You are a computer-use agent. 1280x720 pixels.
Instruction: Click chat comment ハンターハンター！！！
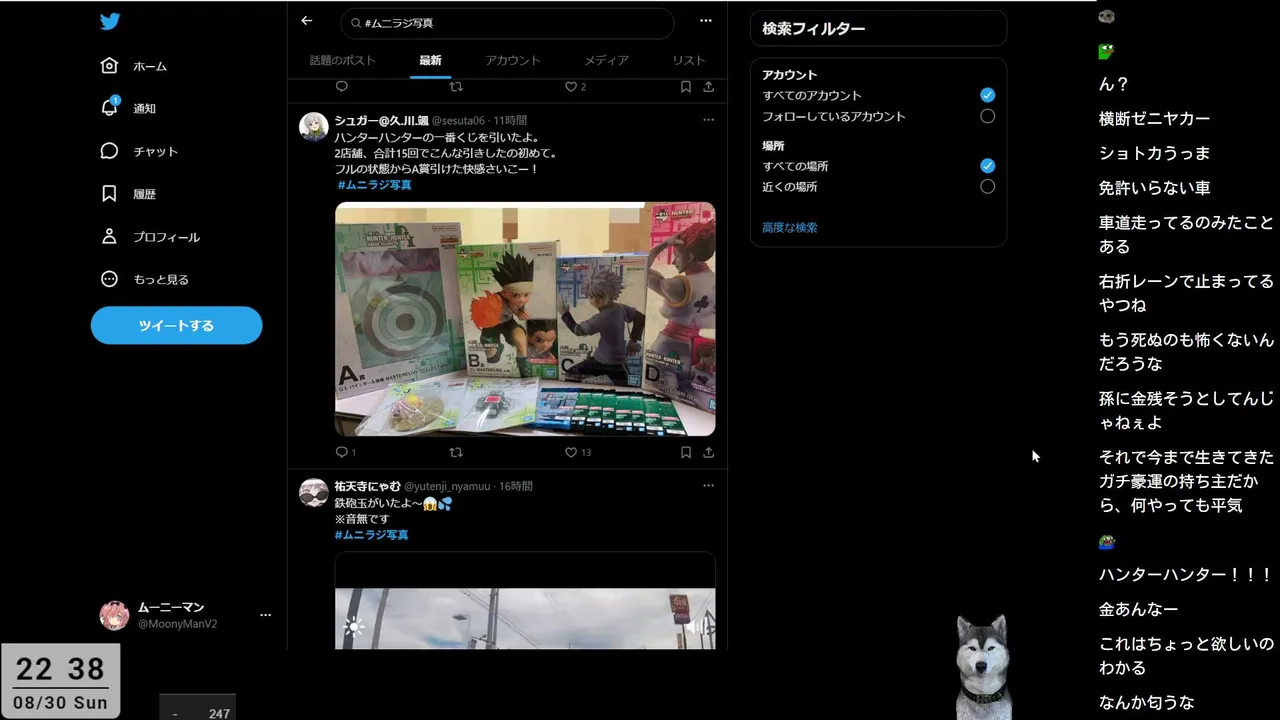[x=1185, y=574]
